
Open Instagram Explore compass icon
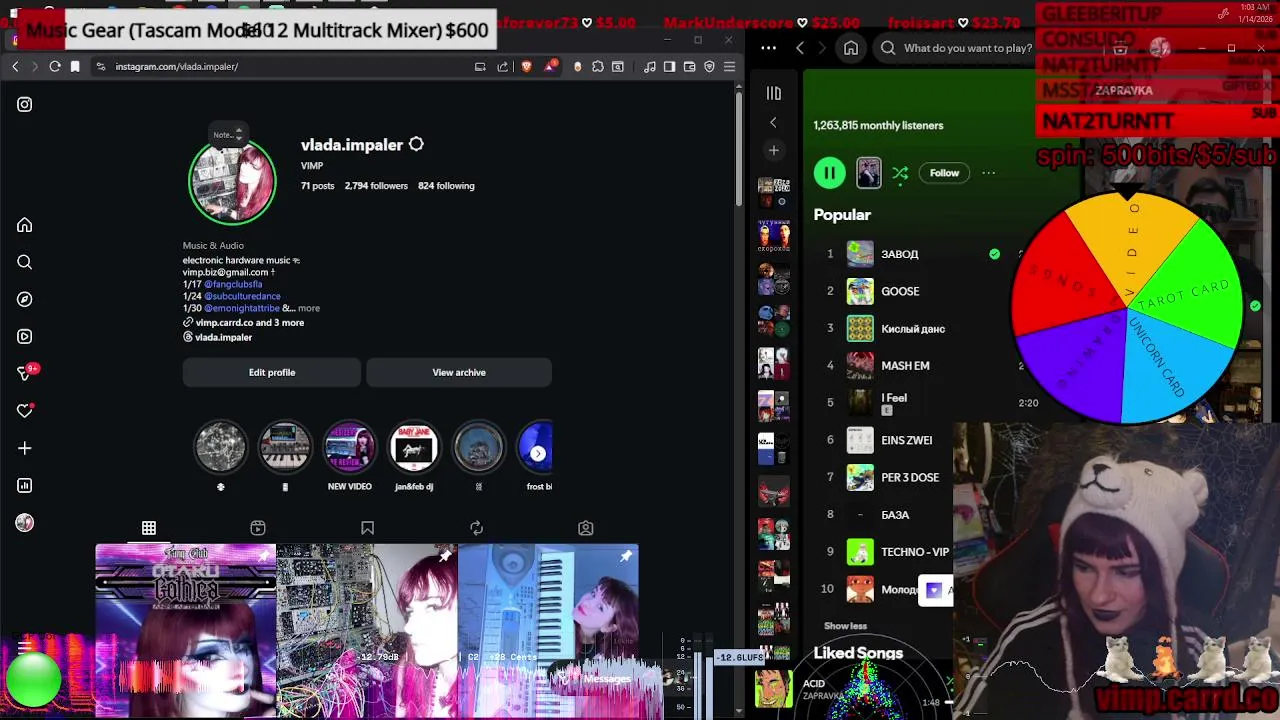click(x=24, y=299)
